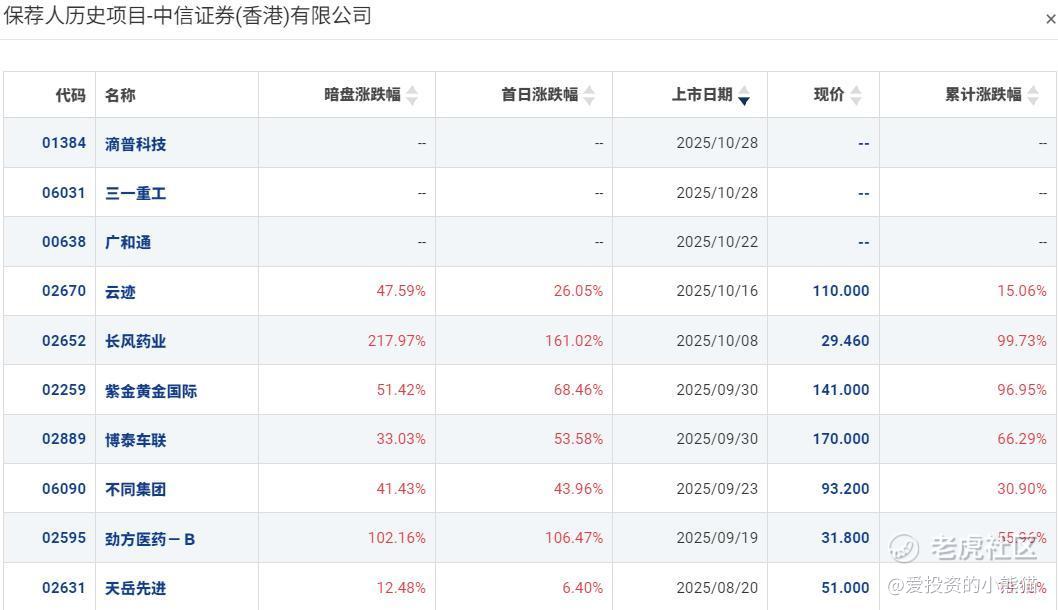Open stock 不同集团
1058x610 pixels.
[136, 489]
